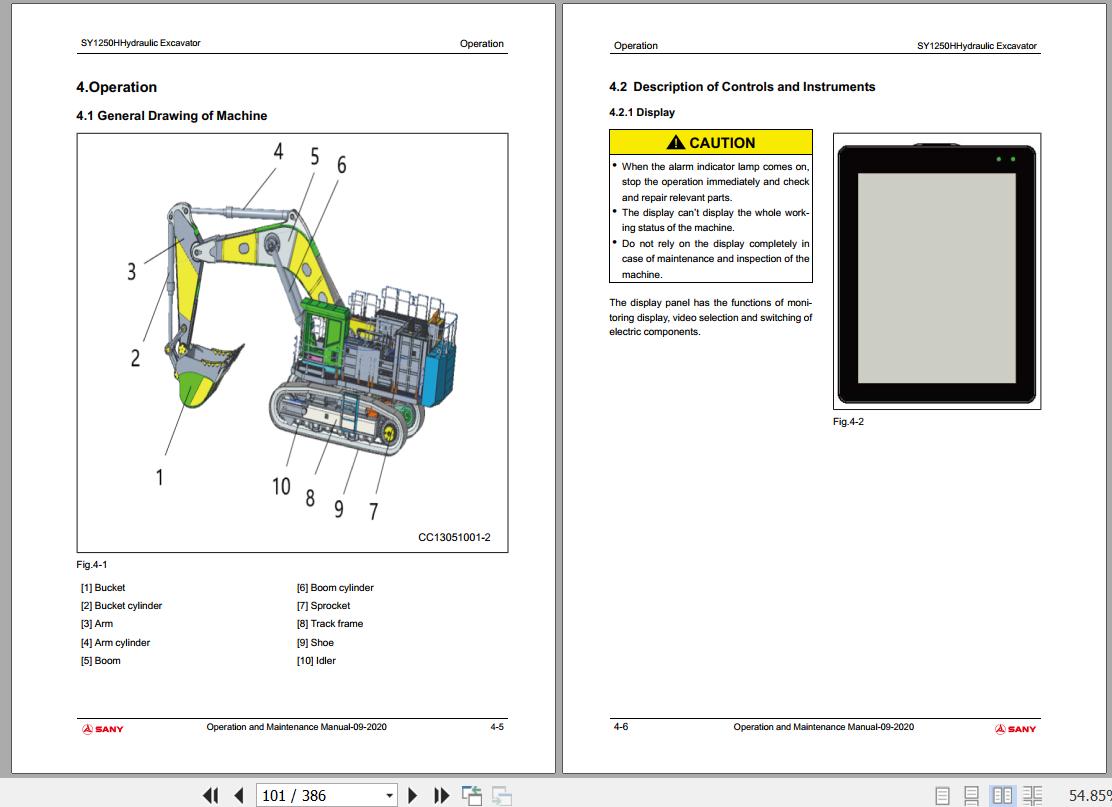Click the legend entry '[4] Arm cylinder'
This screenshot has height=807, width=1112.
[x=116, y=642]
